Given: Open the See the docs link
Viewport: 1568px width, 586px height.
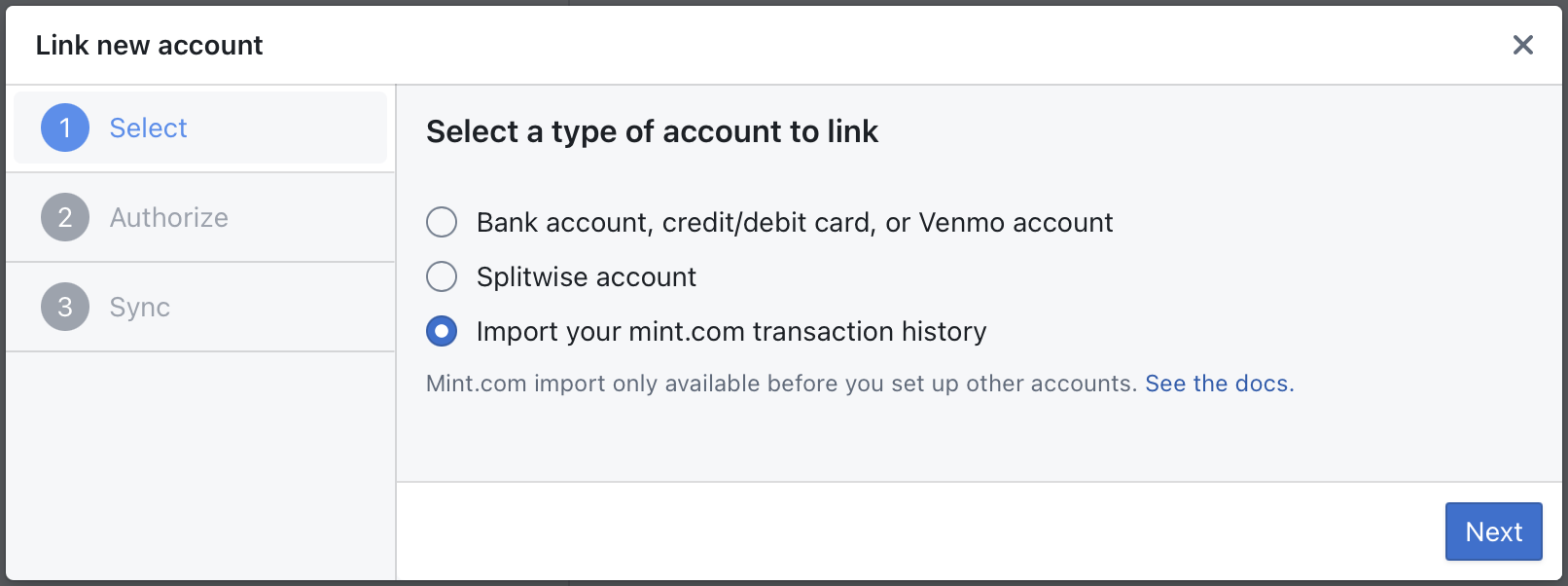Looking at the screenshot, I should coord(1218,383).
